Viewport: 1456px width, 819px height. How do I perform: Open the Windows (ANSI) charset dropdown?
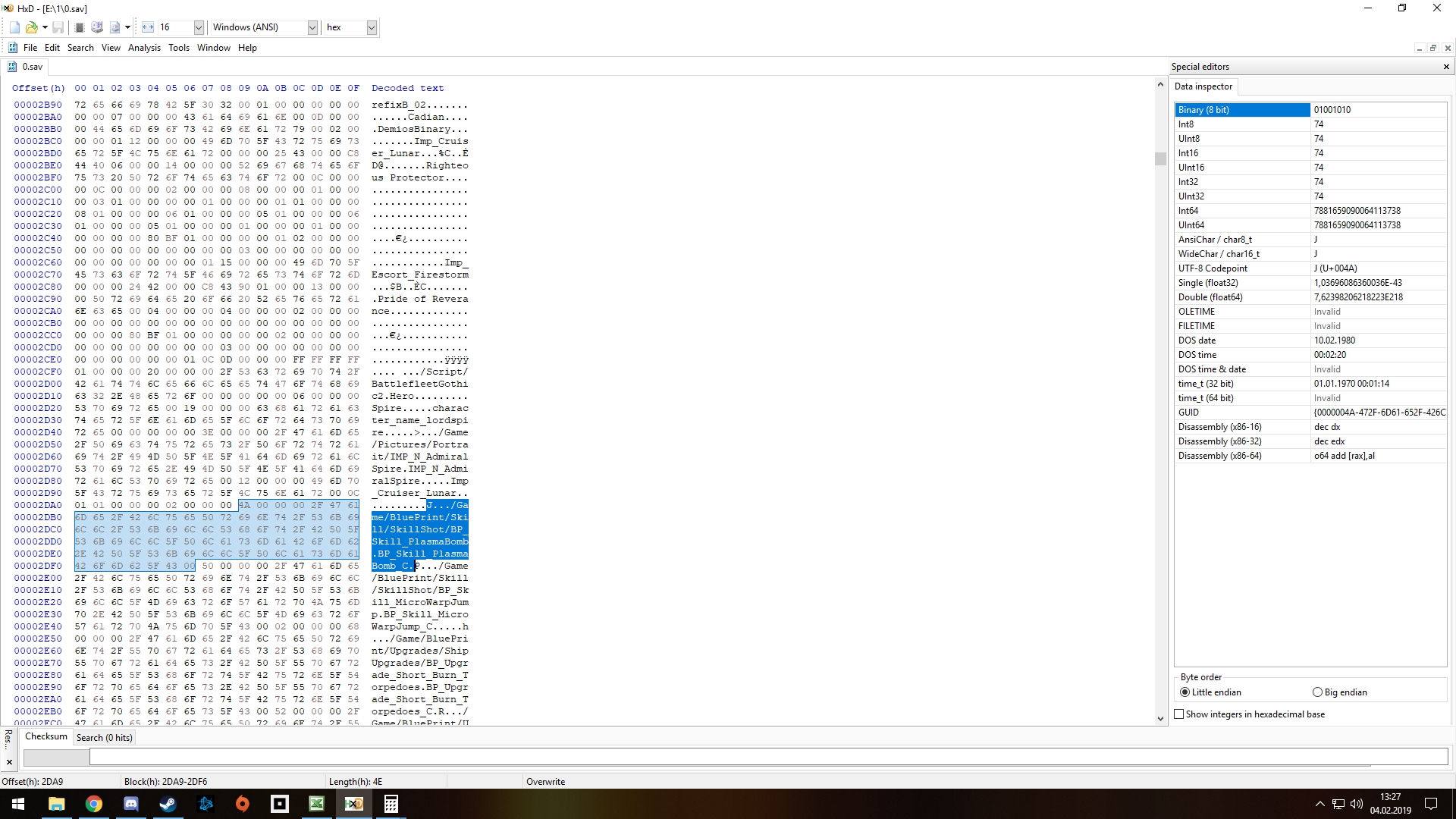(x=312, y=27)
